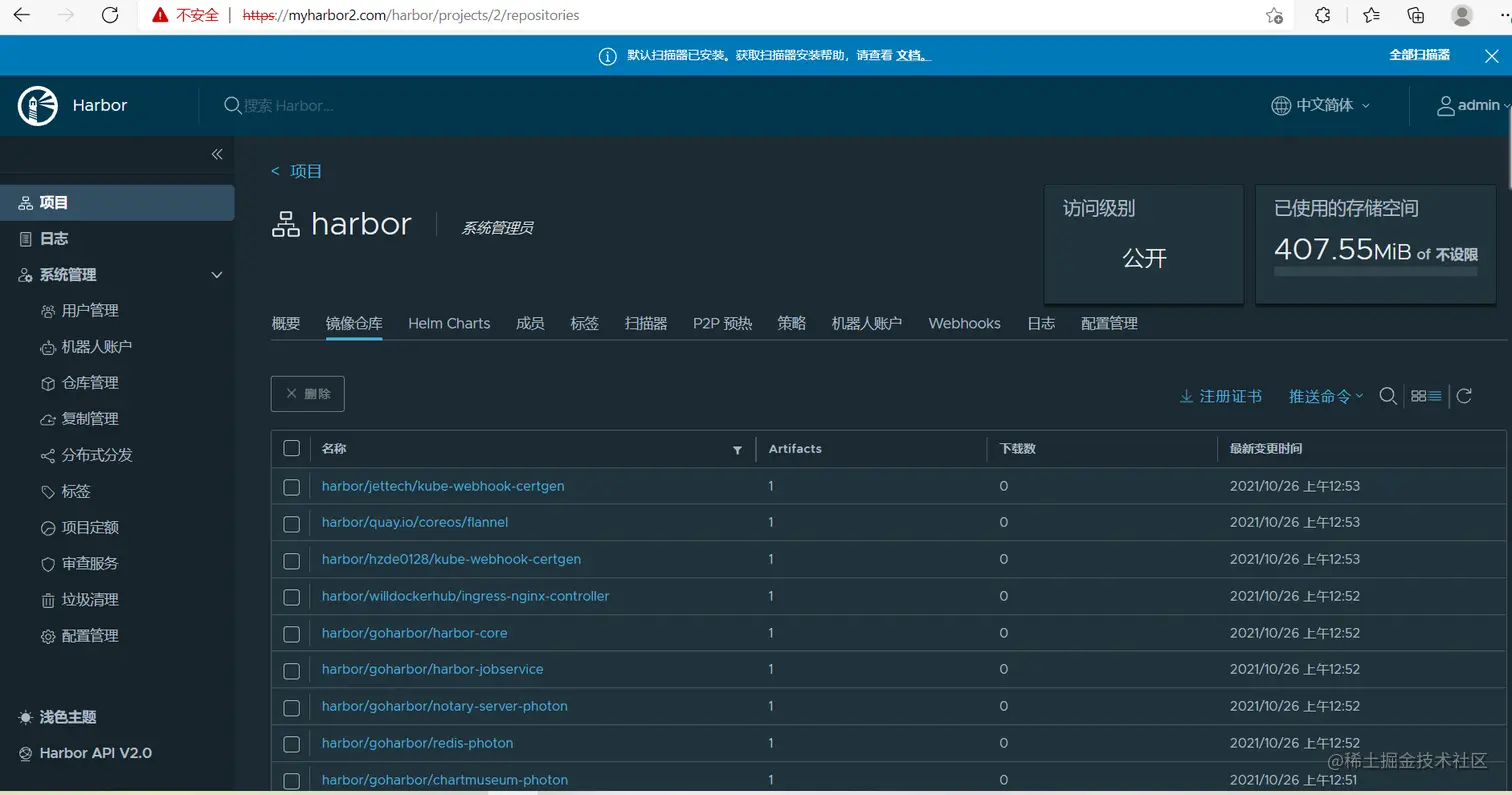Toggle the select-all checkbox in the table header
This screenshot has width=1512, height=795.
(291, 448)
